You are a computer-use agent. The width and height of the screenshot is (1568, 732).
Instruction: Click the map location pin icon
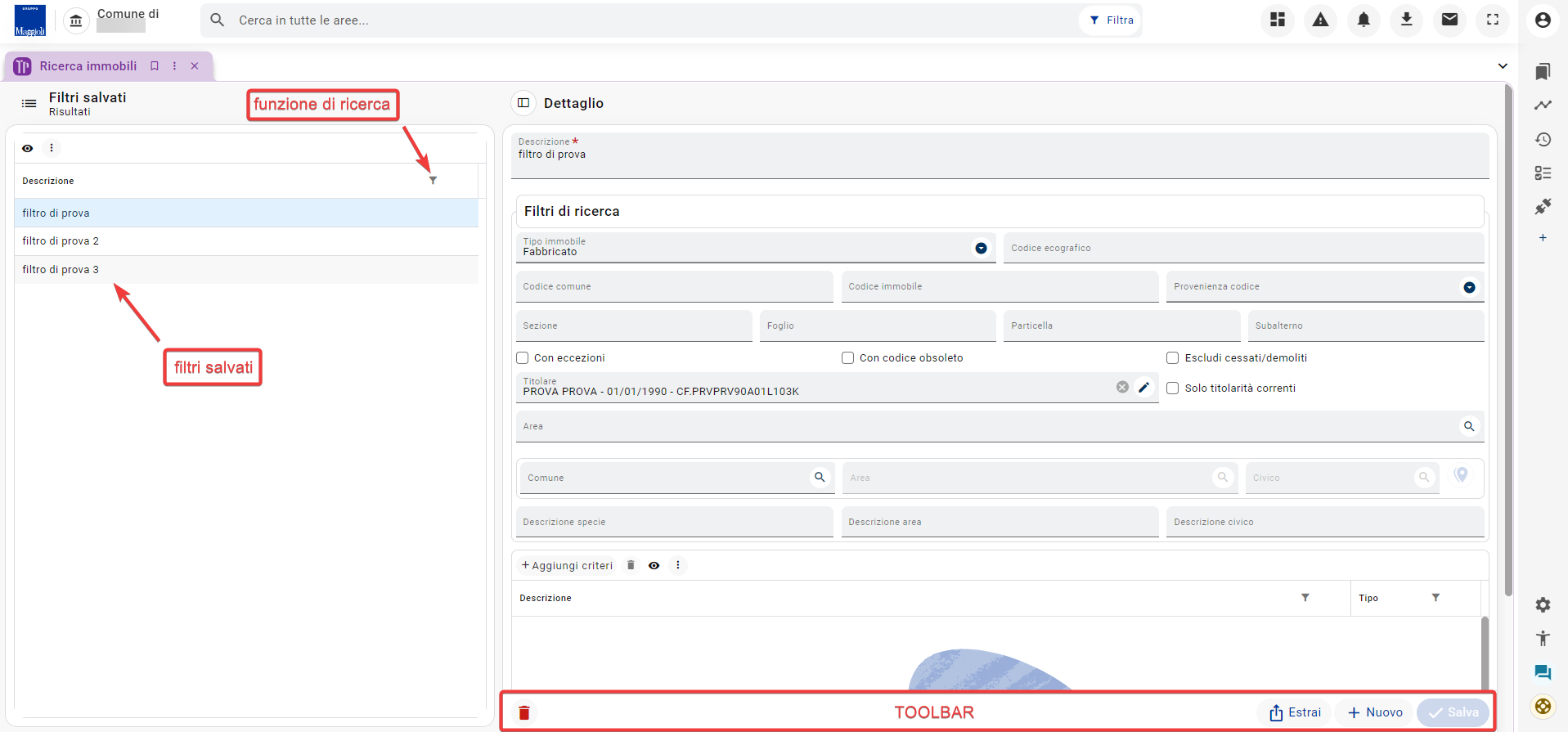(x=1461, y=475)
